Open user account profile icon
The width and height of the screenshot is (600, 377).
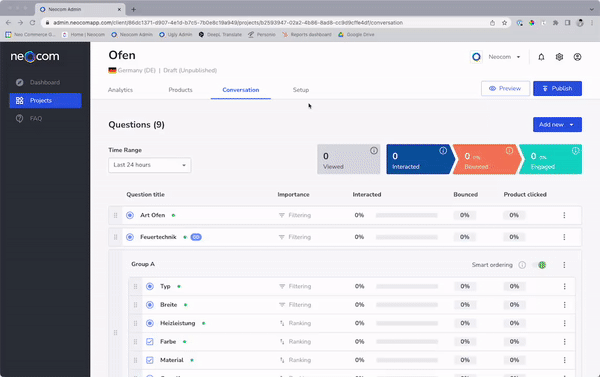click(x=577, y=57)
